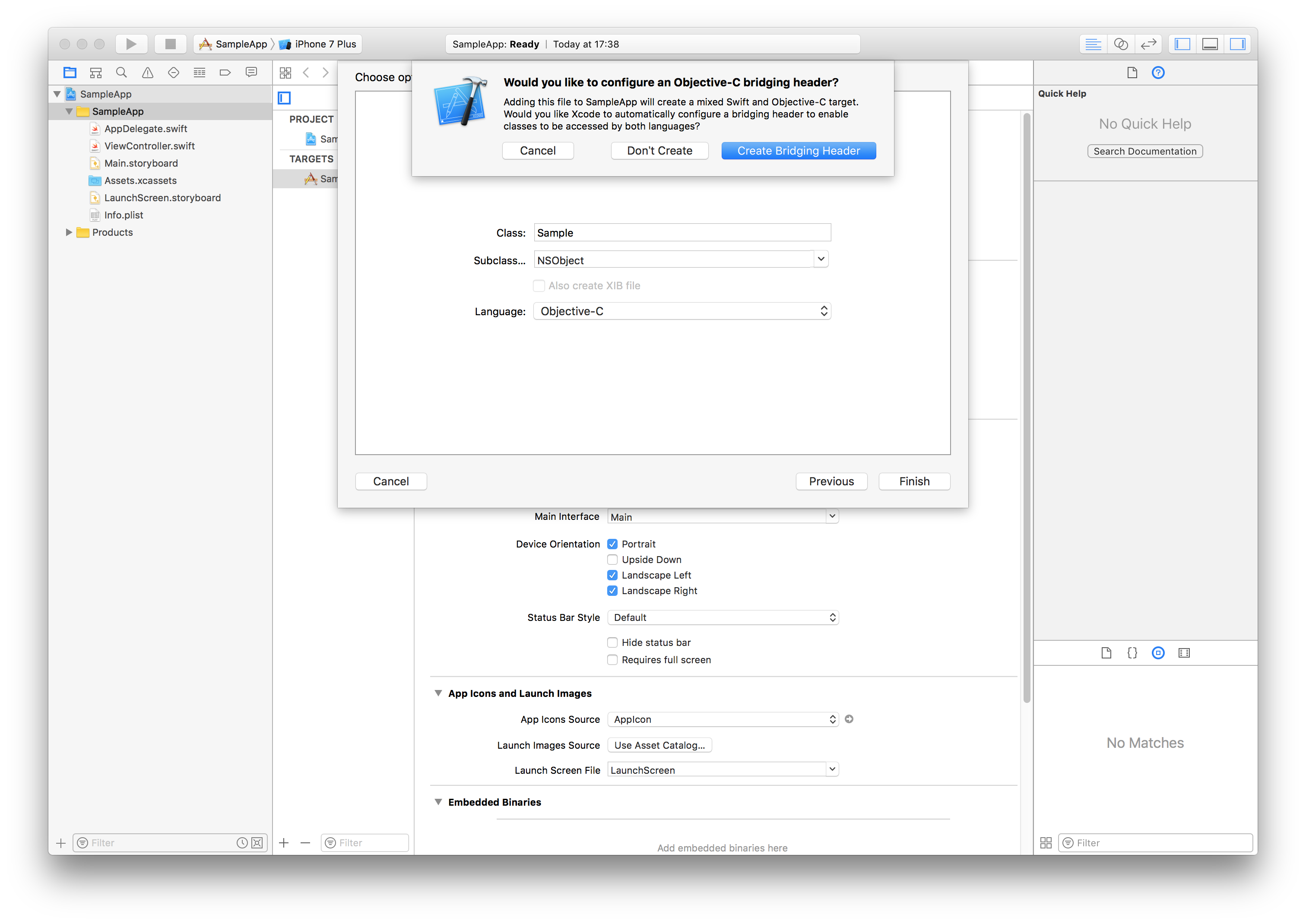This screenshot has width=1306, height=924.
Task: Enable the Upside Down orientation
Action: 612,559
